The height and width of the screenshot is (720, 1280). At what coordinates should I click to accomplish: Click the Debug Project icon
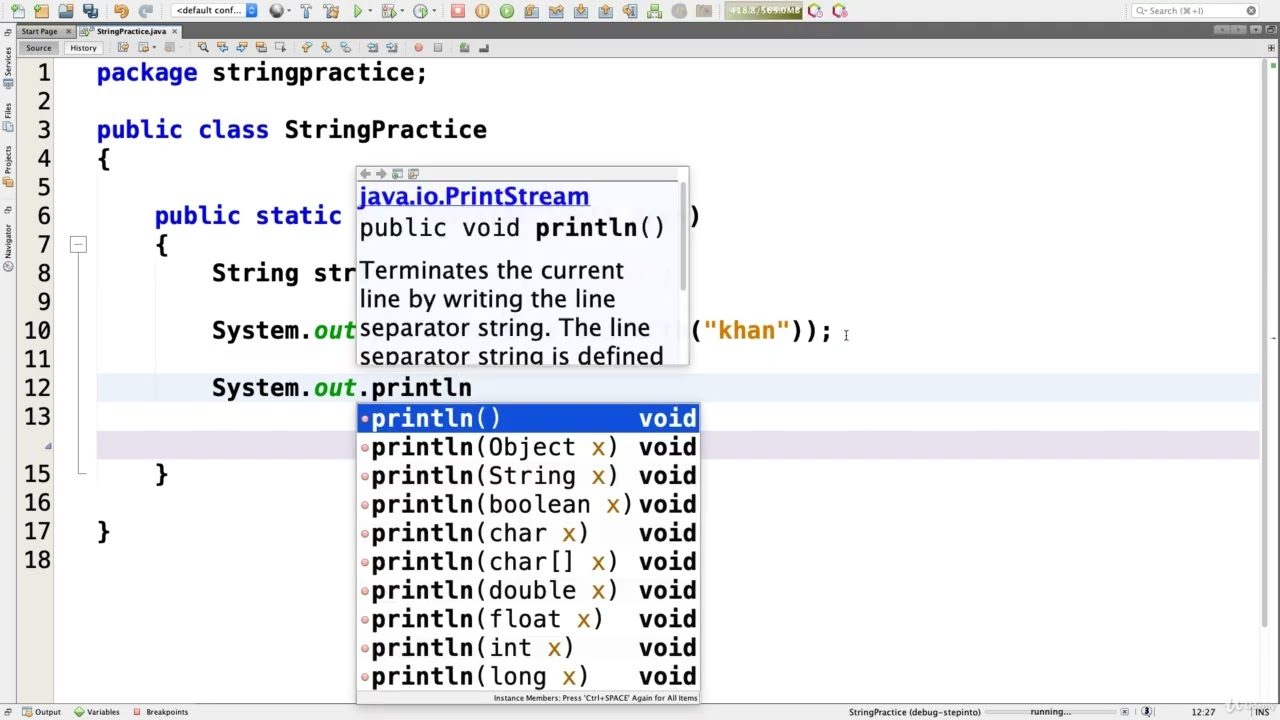(388, 11)
